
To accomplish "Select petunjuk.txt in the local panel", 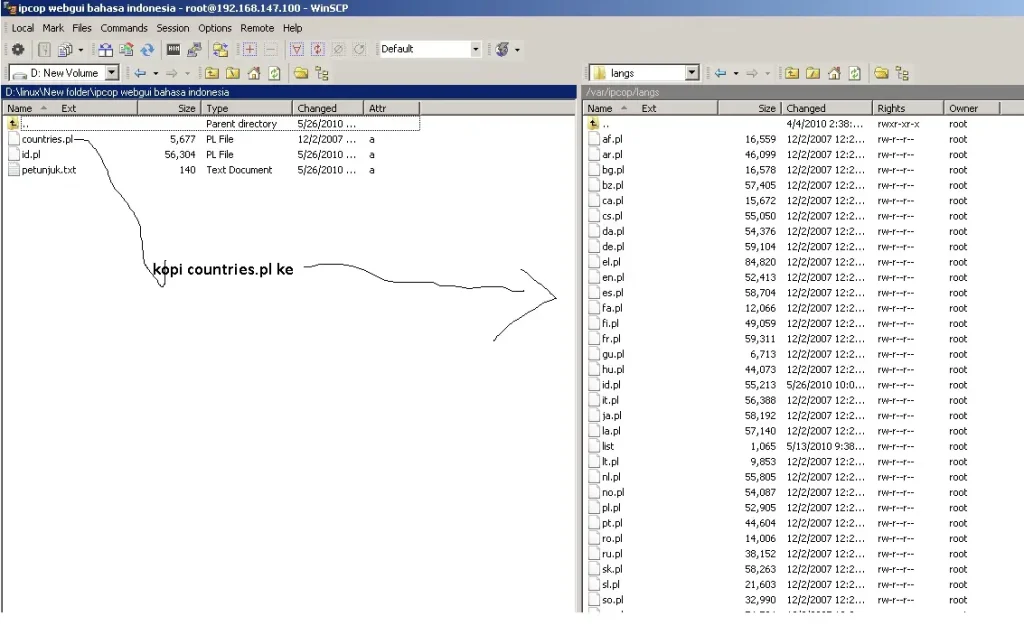I will pos(48,170).
